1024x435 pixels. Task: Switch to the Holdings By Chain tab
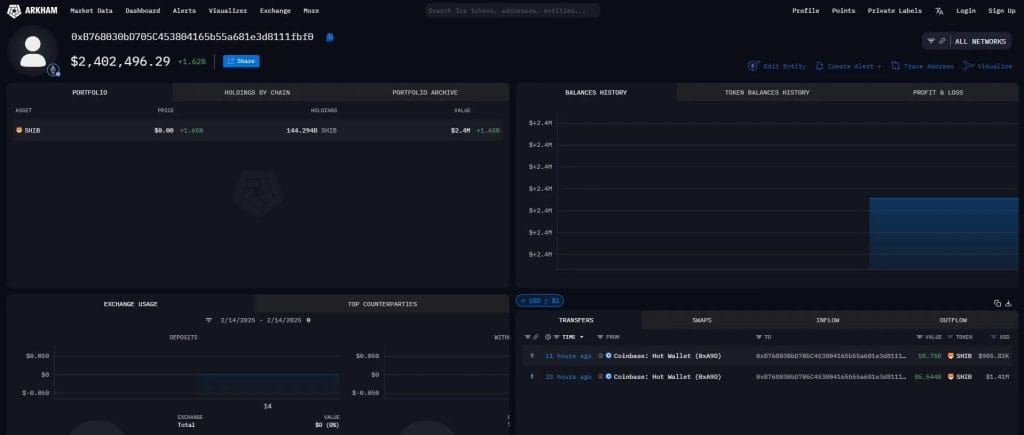(x=257, y=92)
